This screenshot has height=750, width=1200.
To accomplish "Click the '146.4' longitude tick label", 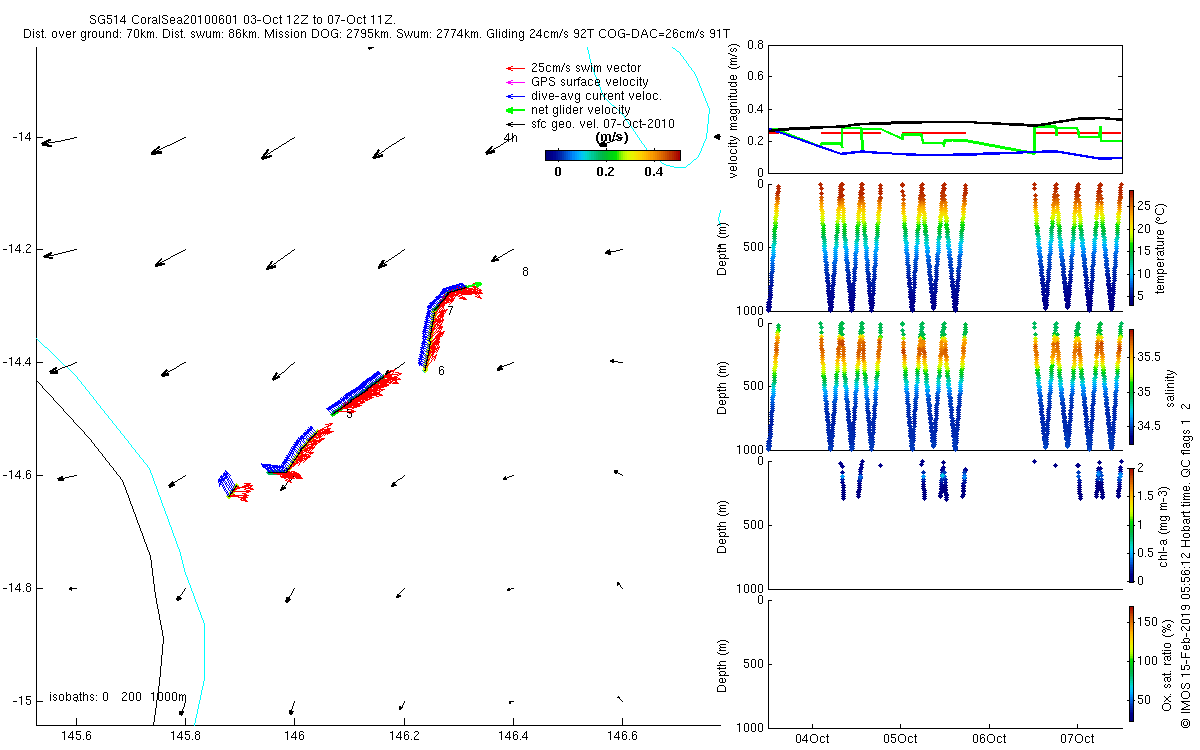I will coord(512,737).
